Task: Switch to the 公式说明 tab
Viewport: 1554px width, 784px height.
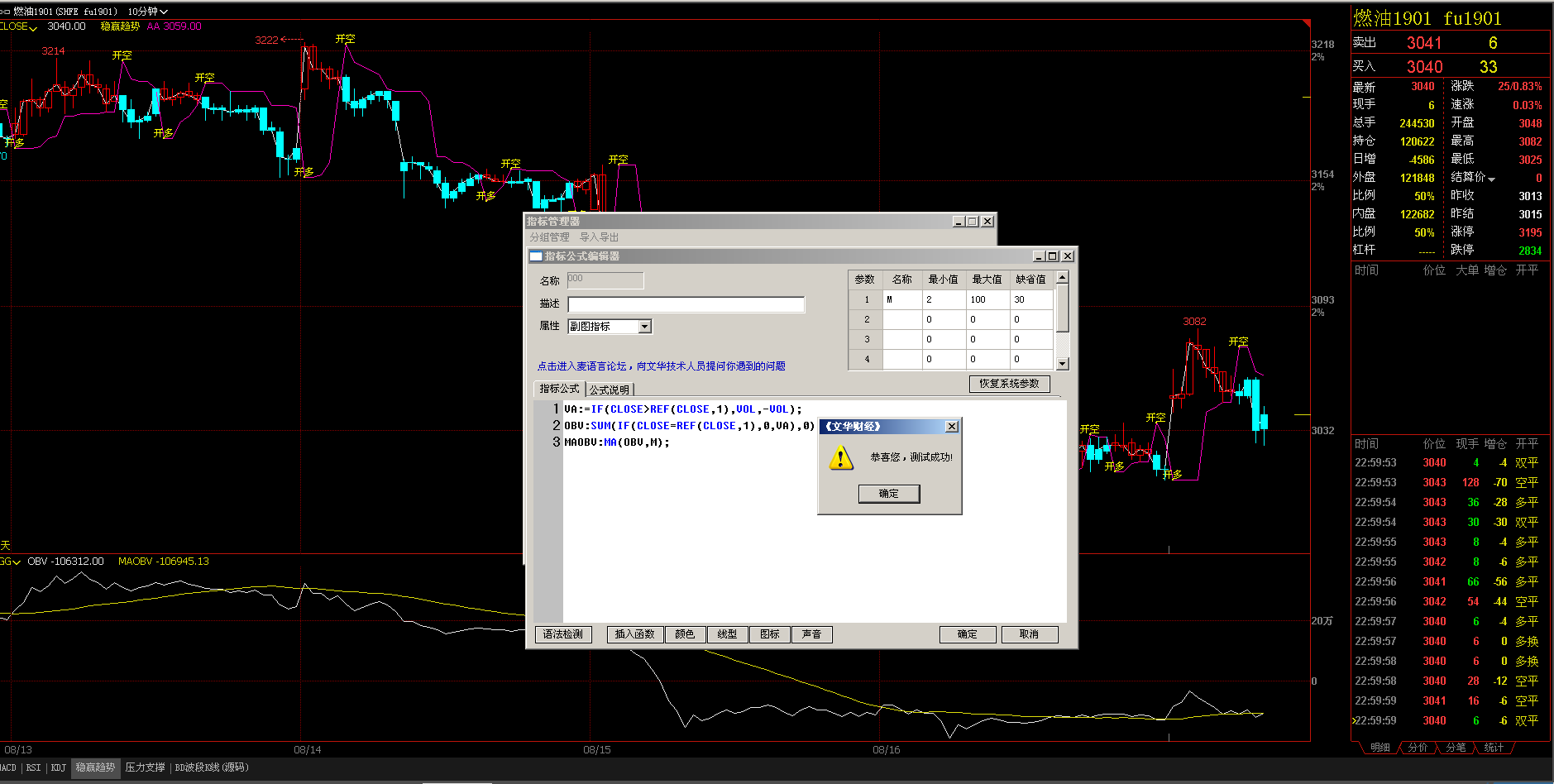Action: [610, 390]
